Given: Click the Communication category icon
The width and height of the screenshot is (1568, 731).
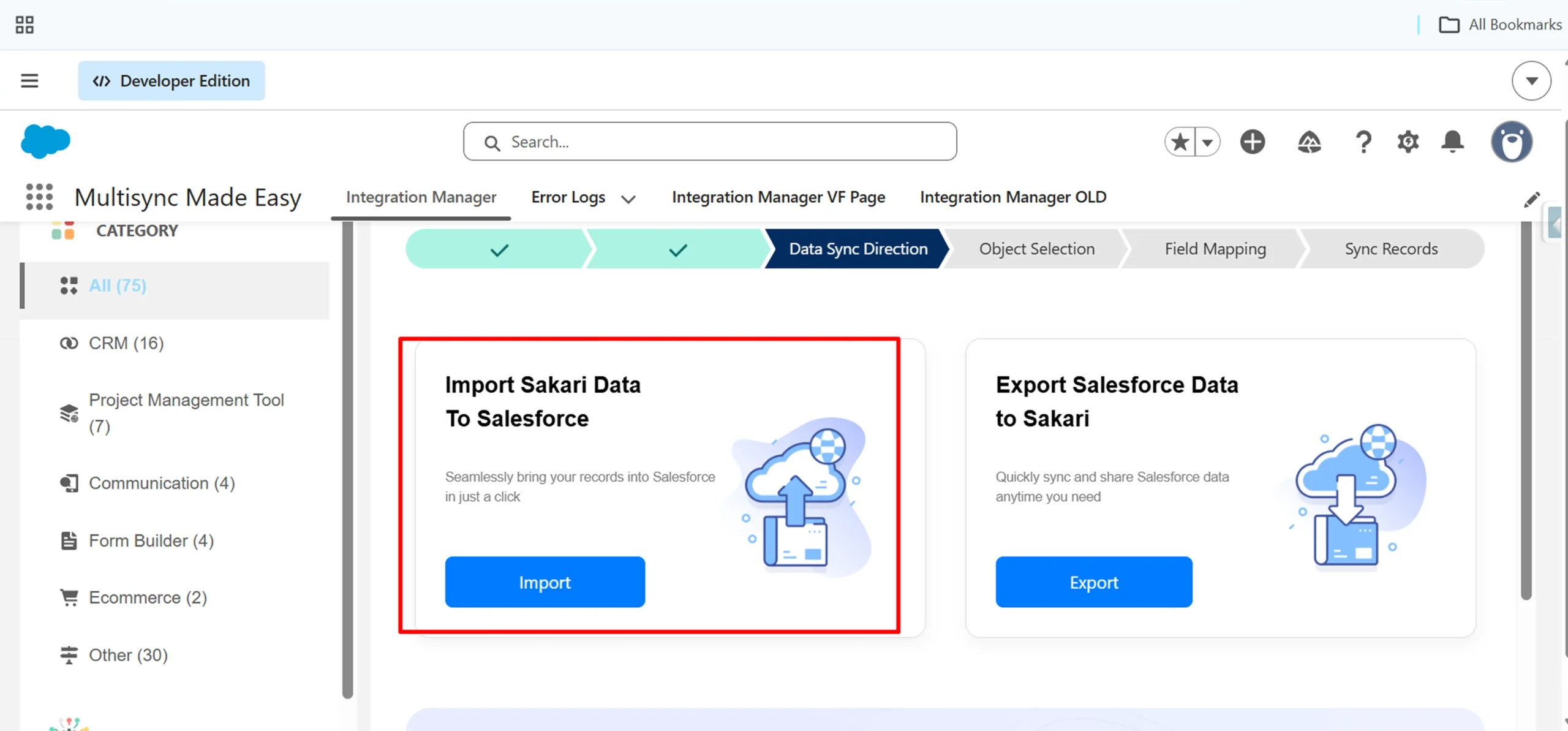Looking at the screenshot, I should click(x=69, y=483).
